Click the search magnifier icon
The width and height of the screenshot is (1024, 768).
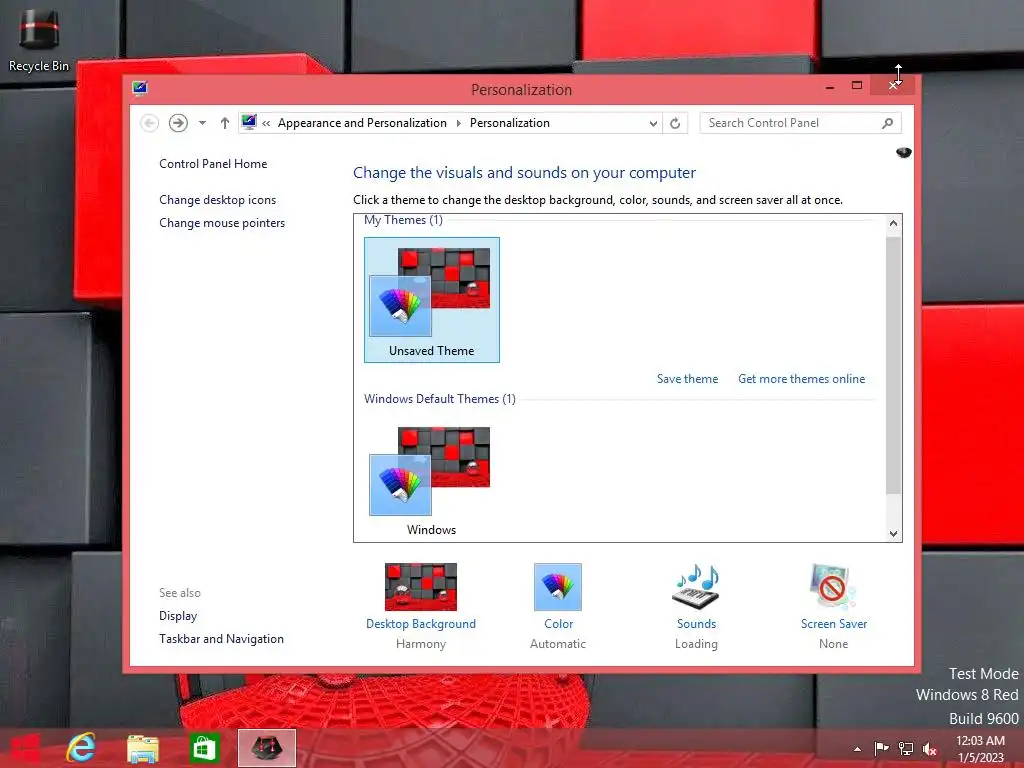pos(888,123)
